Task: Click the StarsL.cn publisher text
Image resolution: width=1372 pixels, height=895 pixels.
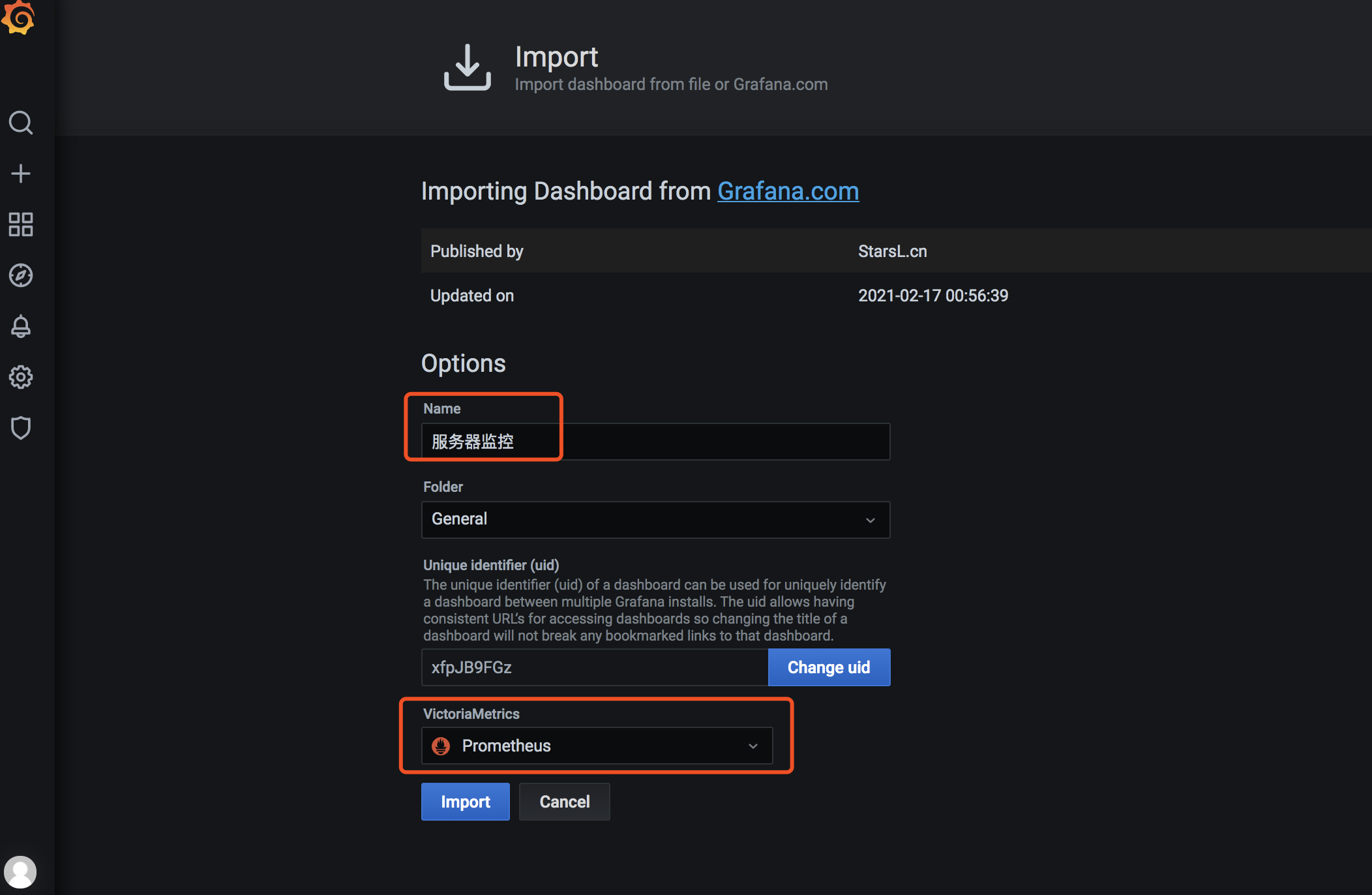Action: pyautogui.click(x=892, y=251)
